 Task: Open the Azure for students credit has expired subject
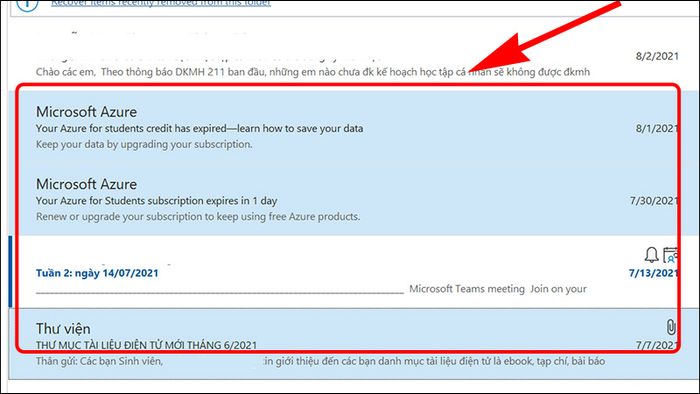(x=199, y=129)
